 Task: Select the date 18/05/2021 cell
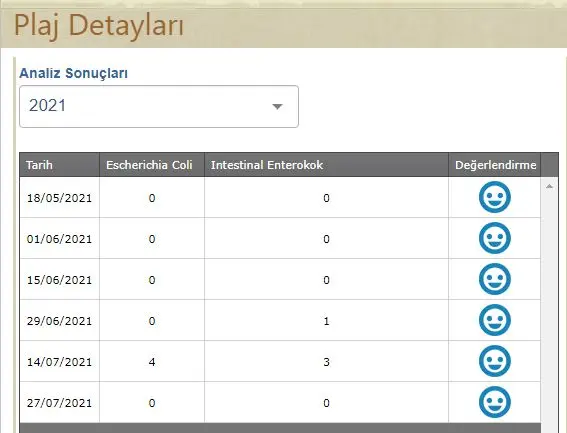click(59, 198)
